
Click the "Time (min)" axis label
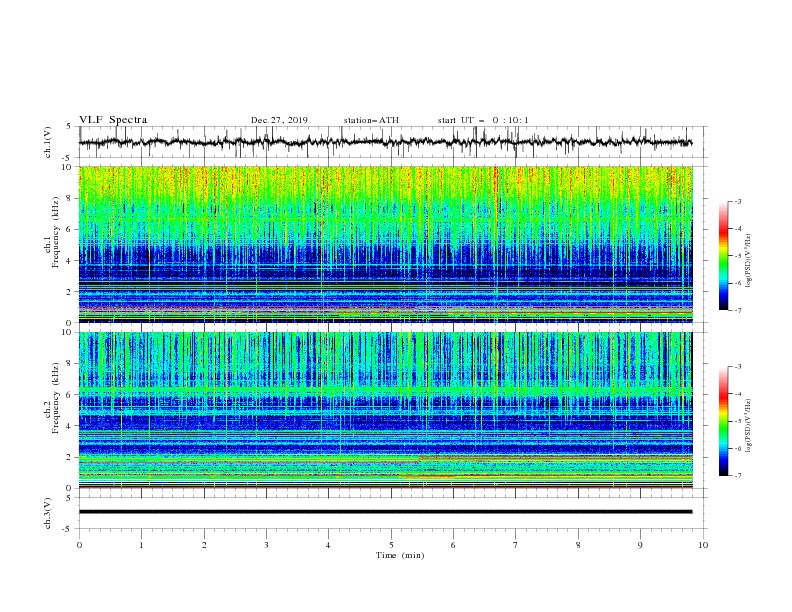400,555
